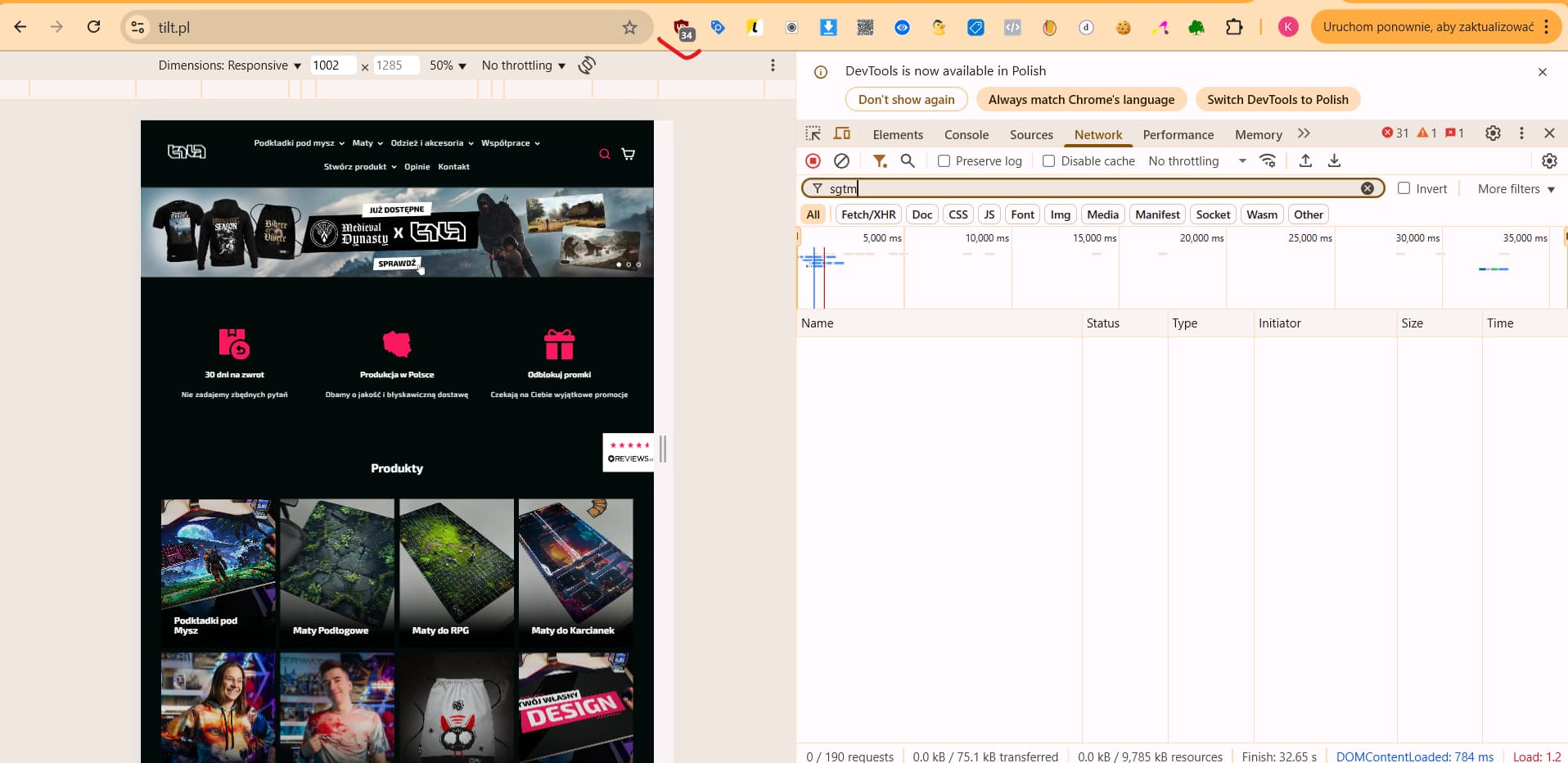Open DevTools settings gear
Image resolution: width=1568 pixels, height=763 pixels.
[x=1493, y=133]
